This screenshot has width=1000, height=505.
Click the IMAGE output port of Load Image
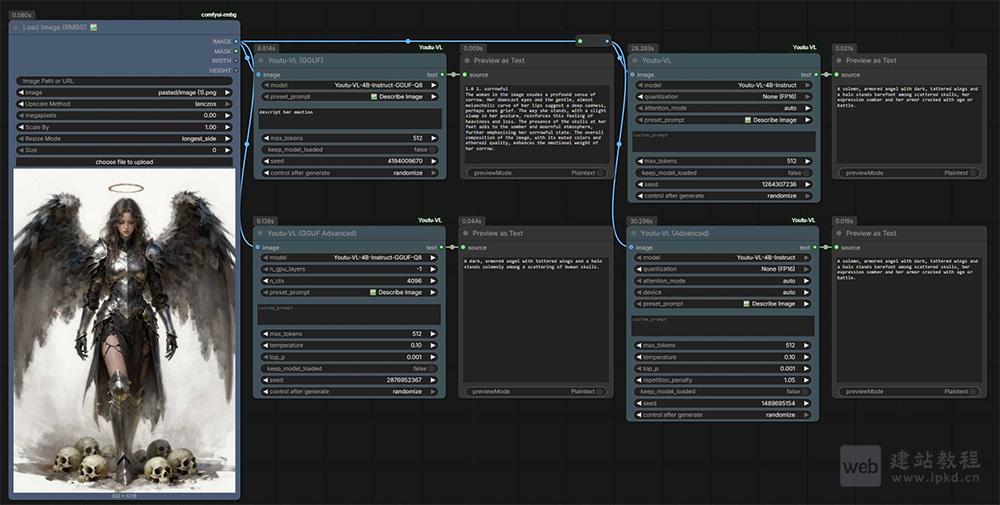pyautogui.click(x=236, y=41)
